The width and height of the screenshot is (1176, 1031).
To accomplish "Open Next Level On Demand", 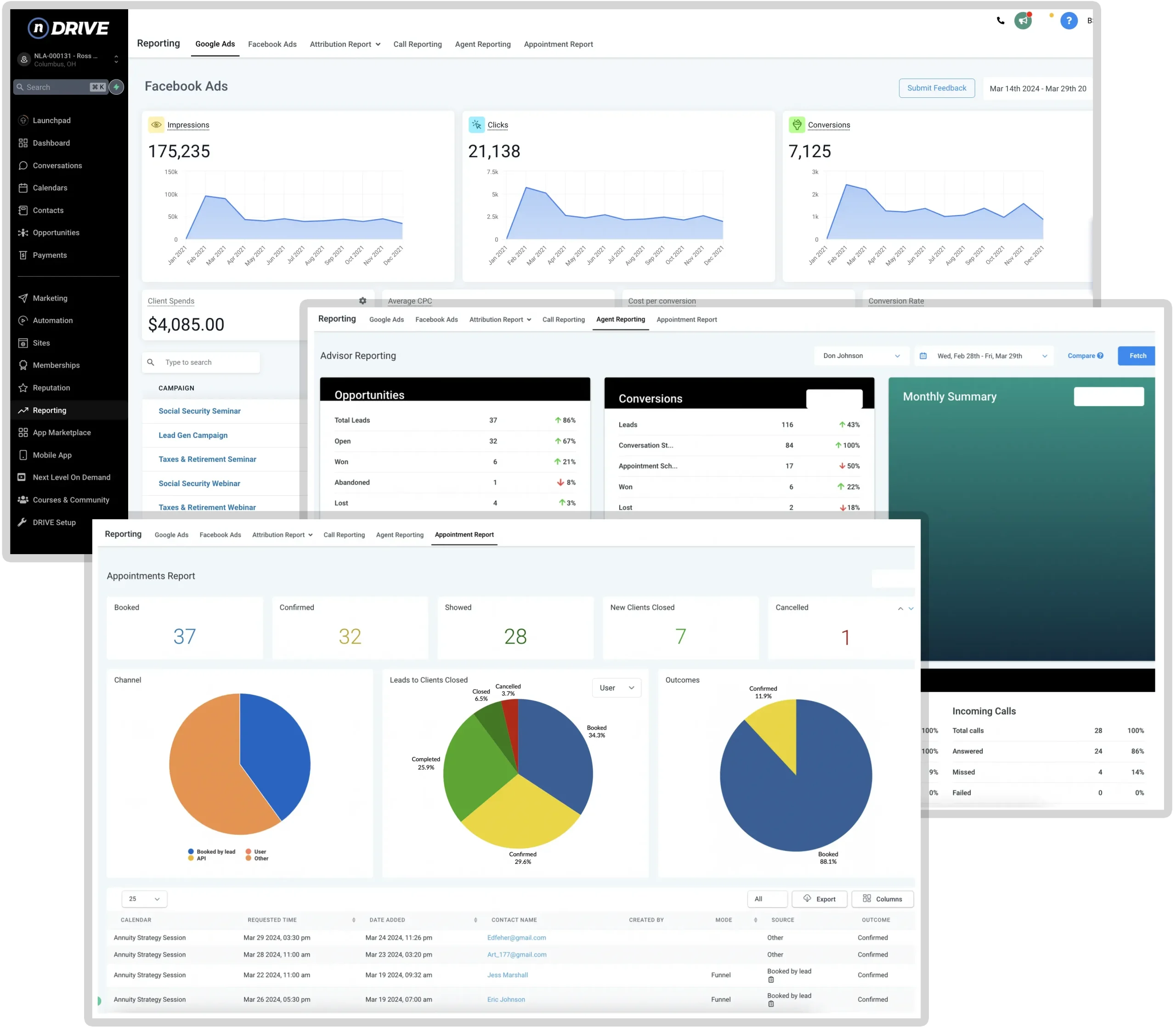I will click(x=71, y=477).
